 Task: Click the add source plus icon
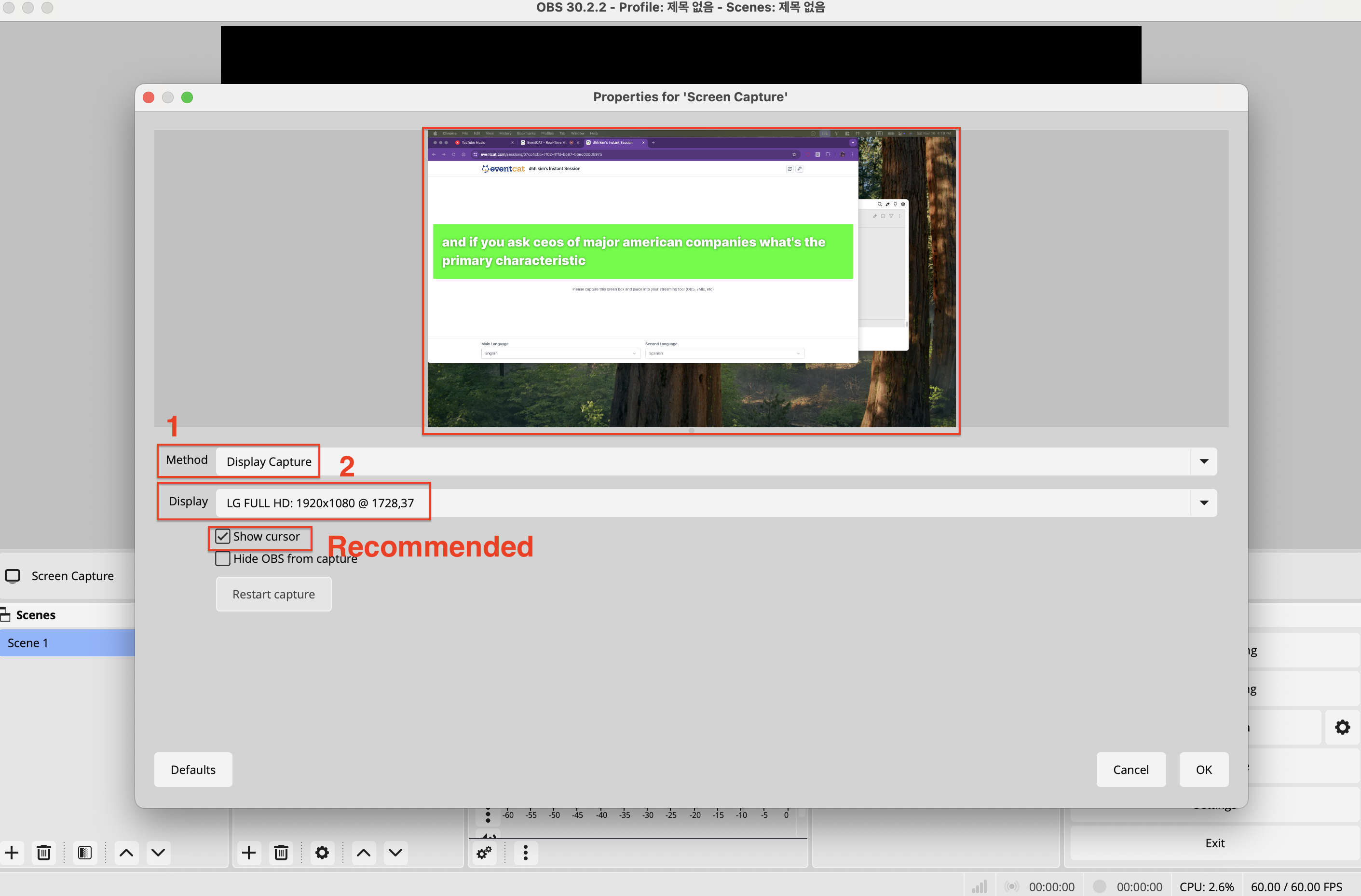click(249, 853)
